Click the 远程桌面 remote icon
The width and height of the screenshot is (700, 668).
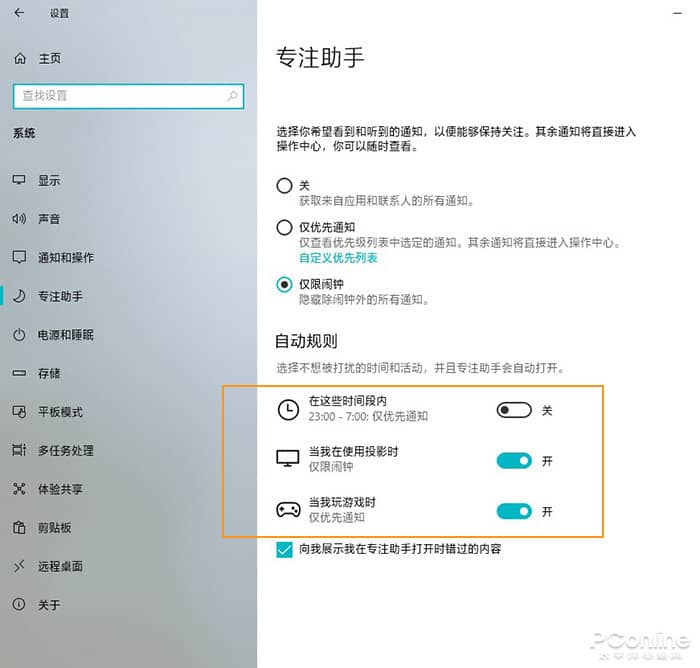click(x=19, y=566)
